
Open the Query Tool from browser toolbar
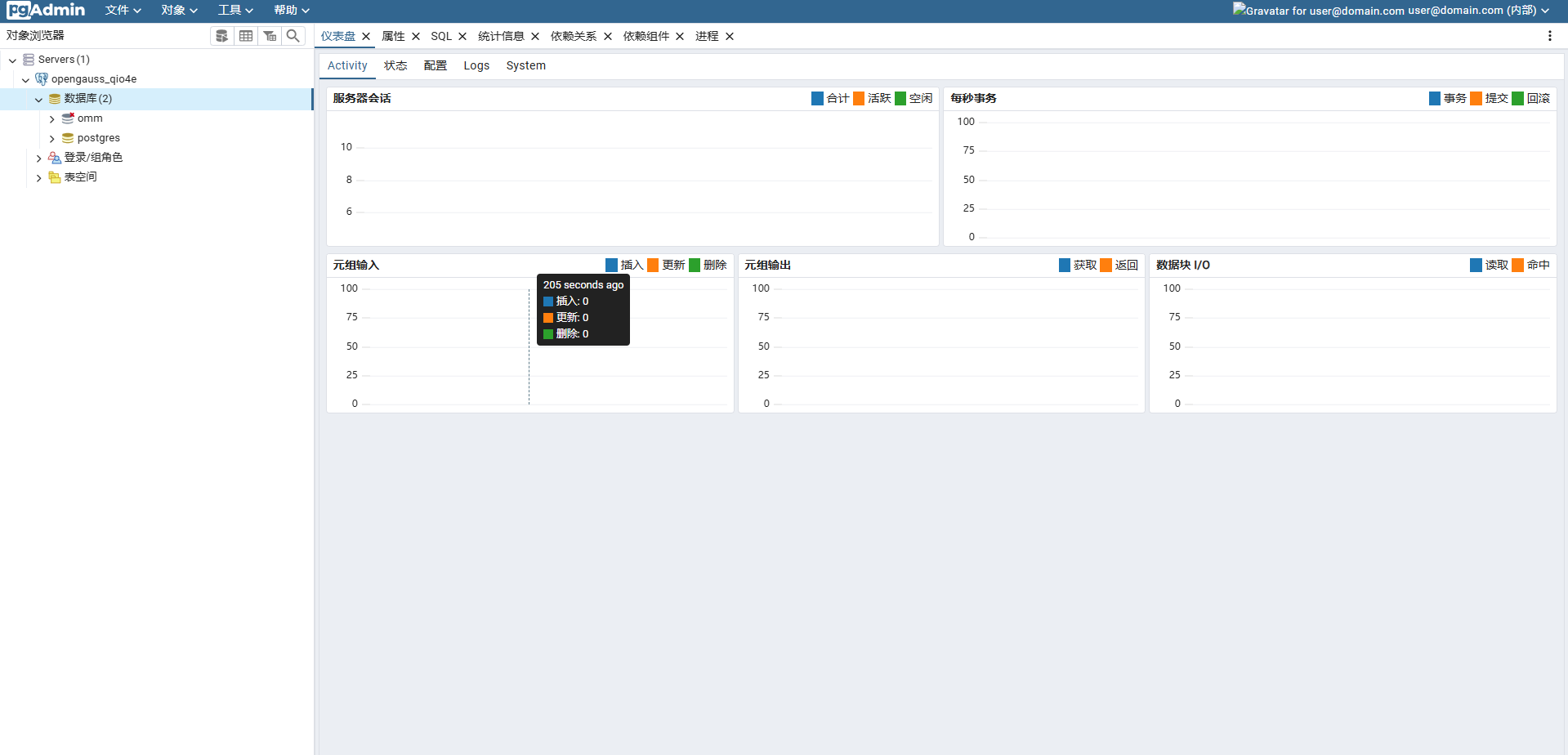pyautogui.click(x=221, y=36)
